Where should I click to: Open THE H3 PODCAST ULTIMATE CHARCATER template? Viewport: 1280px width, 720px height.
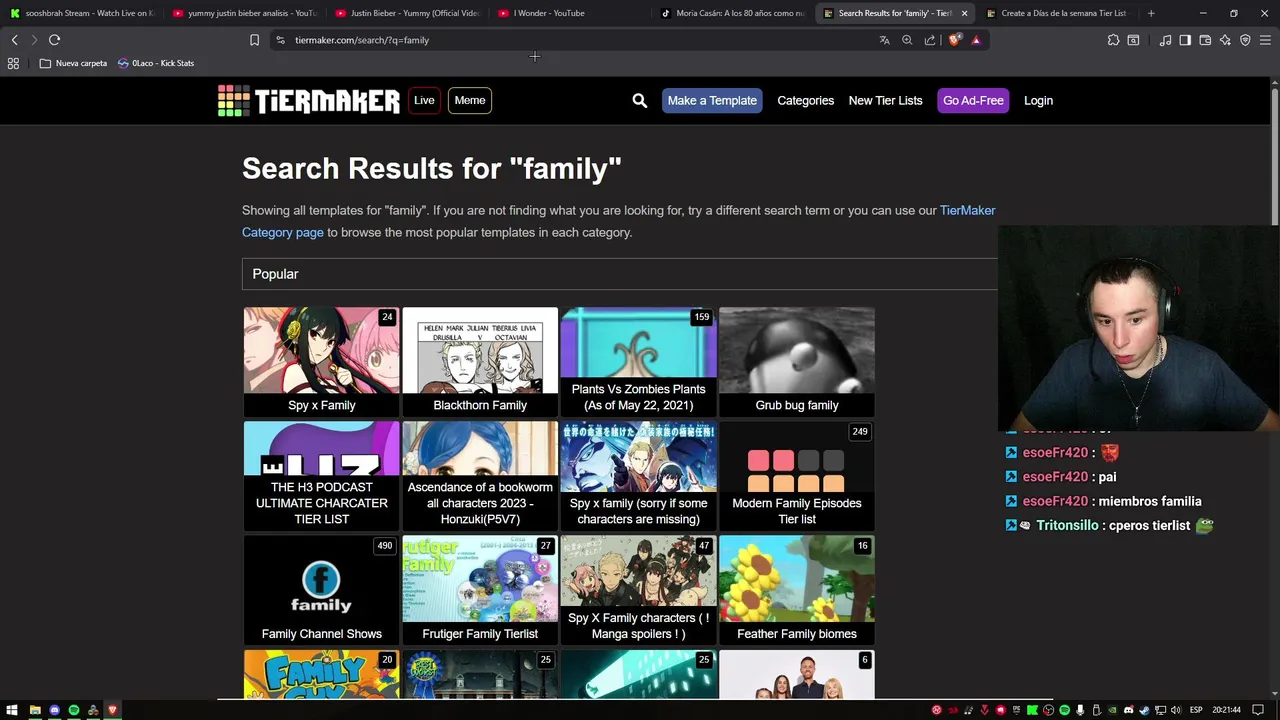pyautogui.click(x=321, y=476)
